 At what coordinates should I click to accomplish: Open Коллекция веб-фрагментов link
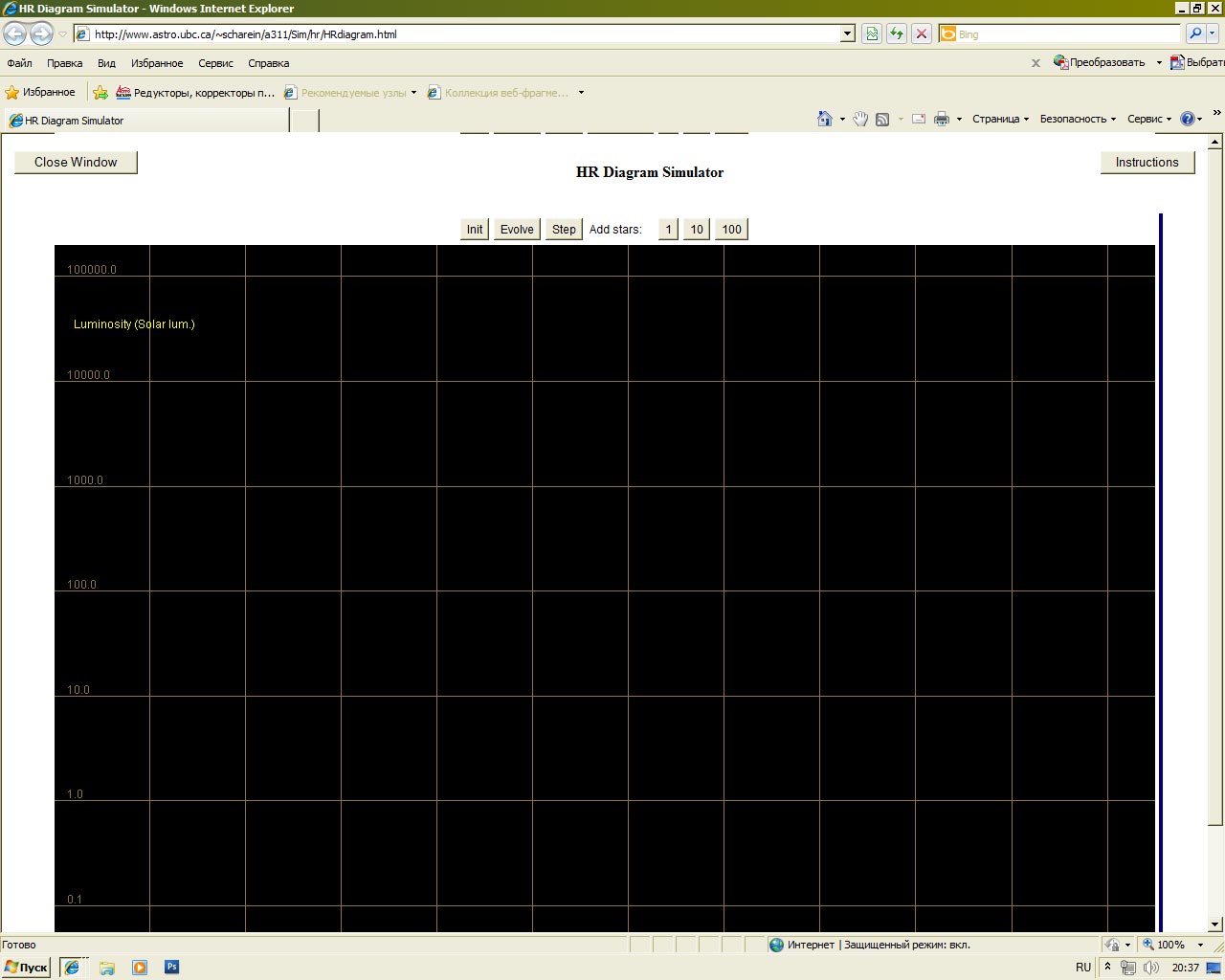pyautogui.click(x=498, y=93)
